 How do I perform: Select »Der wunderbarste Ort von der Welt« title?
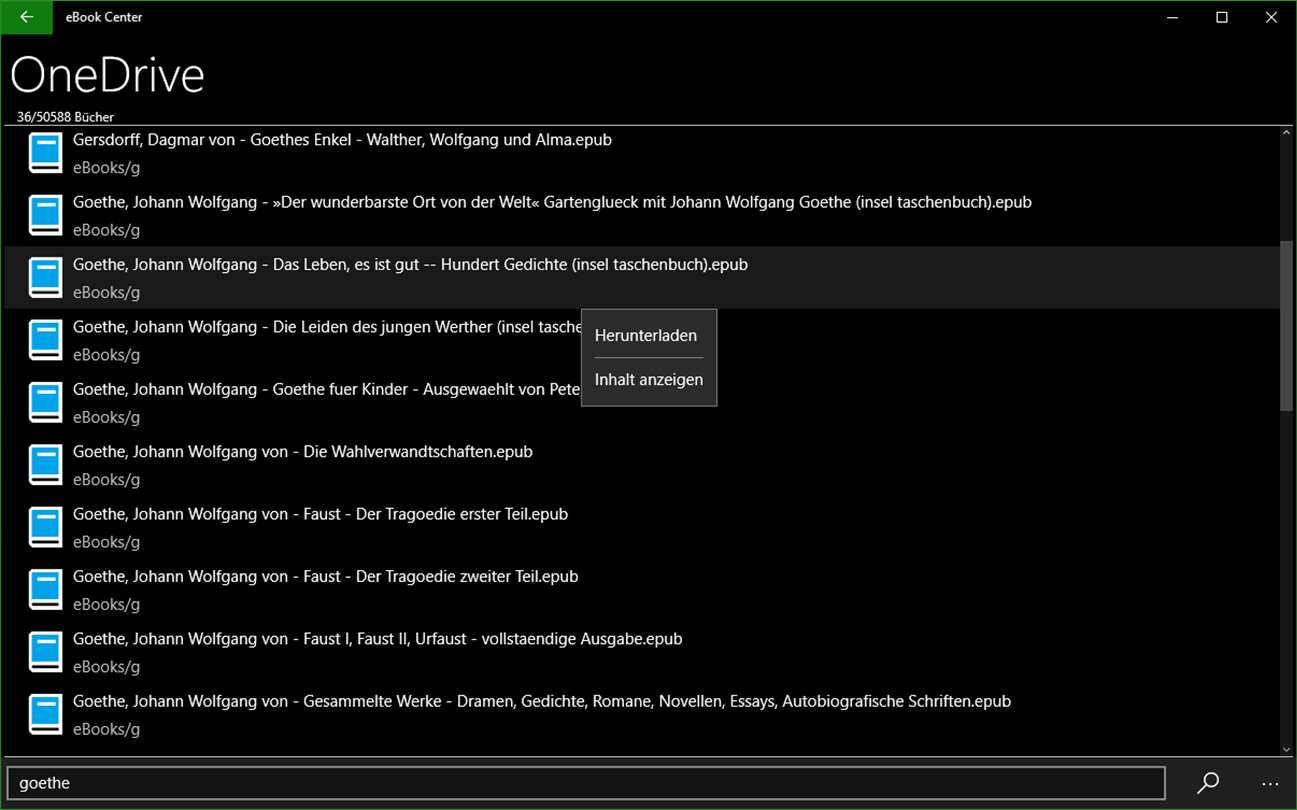pyautogui.click(x=552, y=202)
